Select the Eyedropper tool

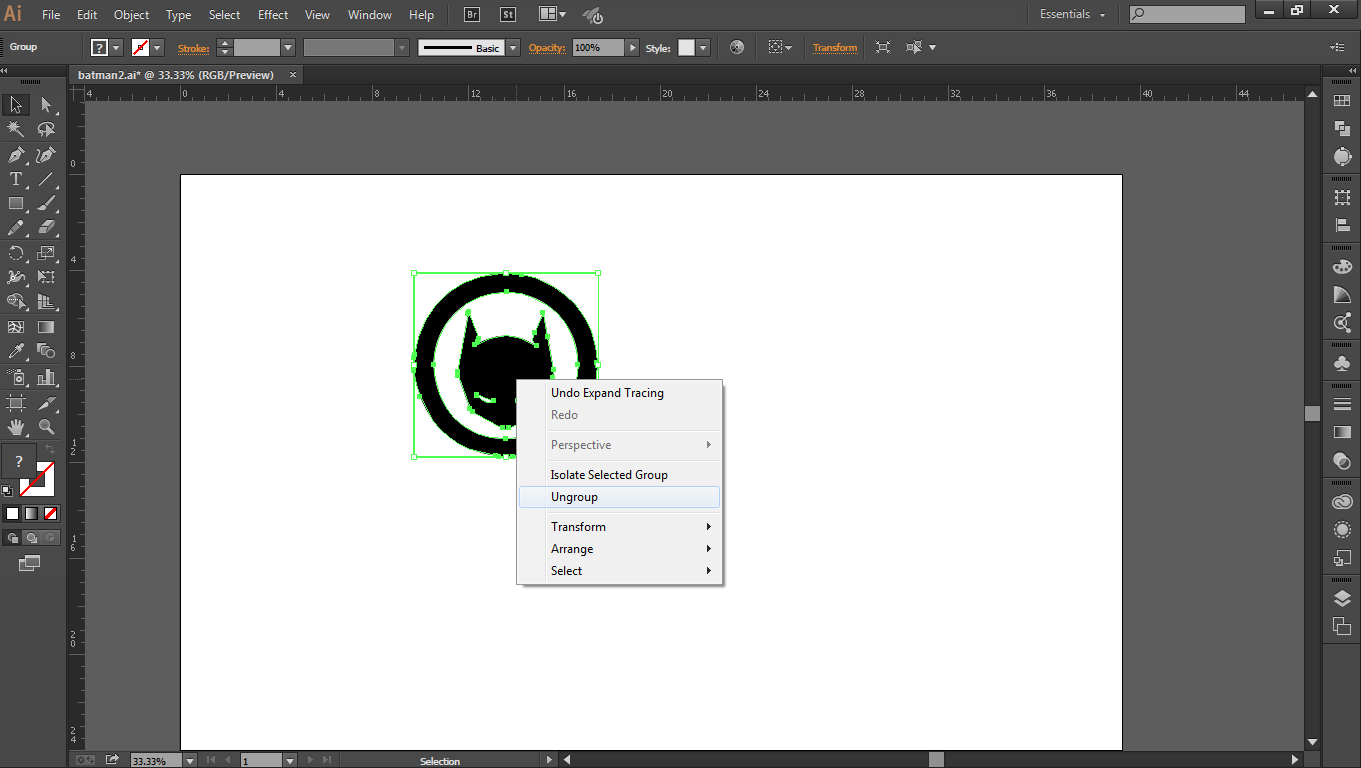(x=16, y=352)
